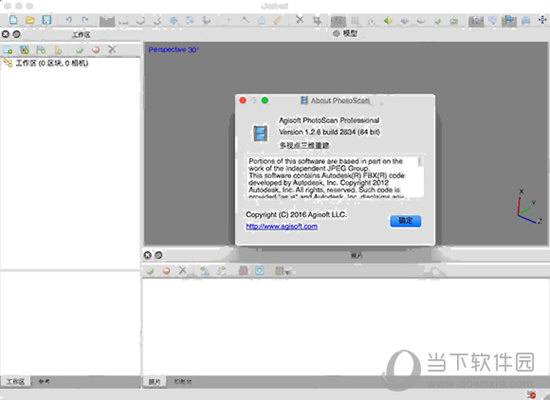Switch to Shaded model view
The height and width of the screenshot is (400, 550).
[x=388, y=21]
